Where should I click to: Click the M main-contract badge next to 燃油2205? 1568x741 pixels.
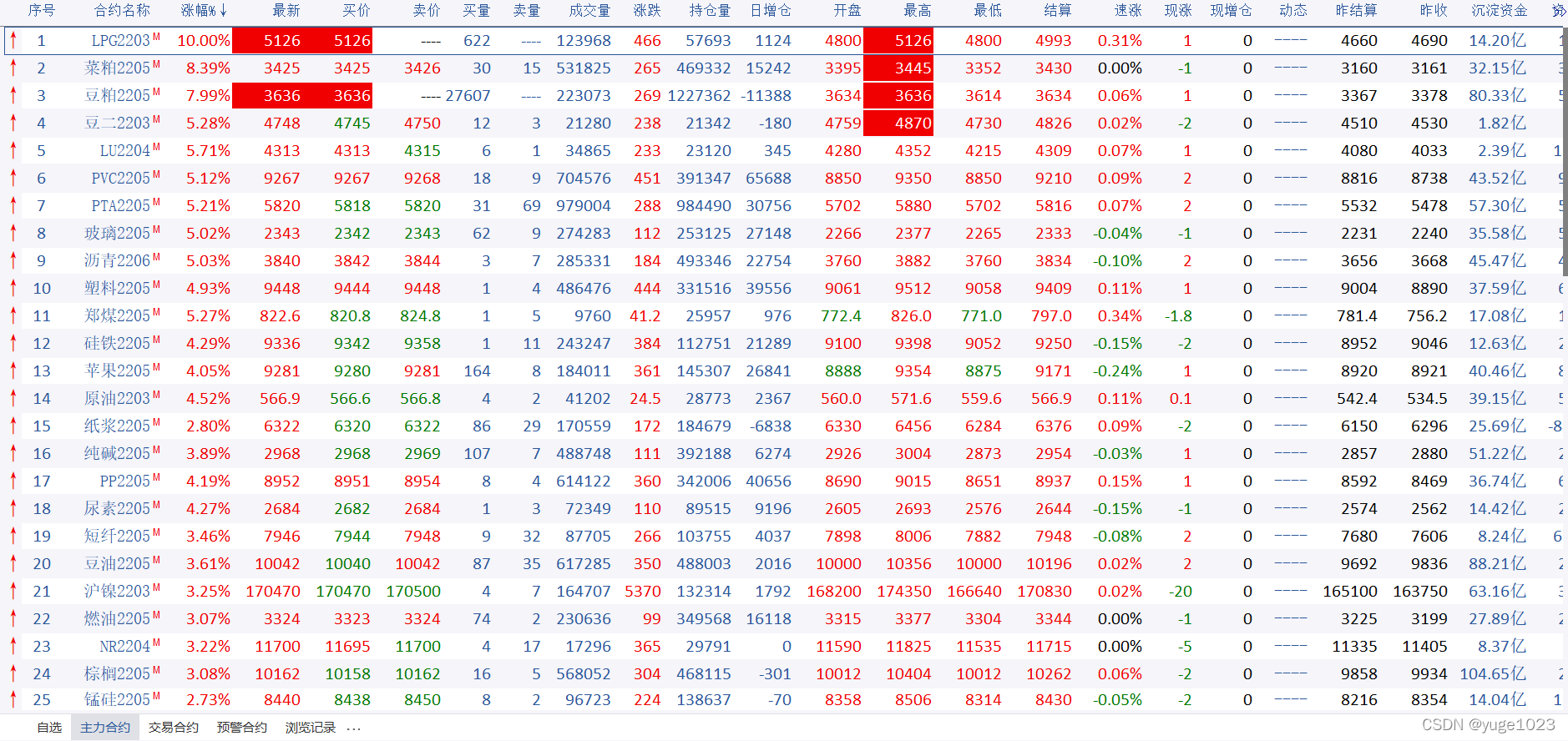[x=157, y=615]
